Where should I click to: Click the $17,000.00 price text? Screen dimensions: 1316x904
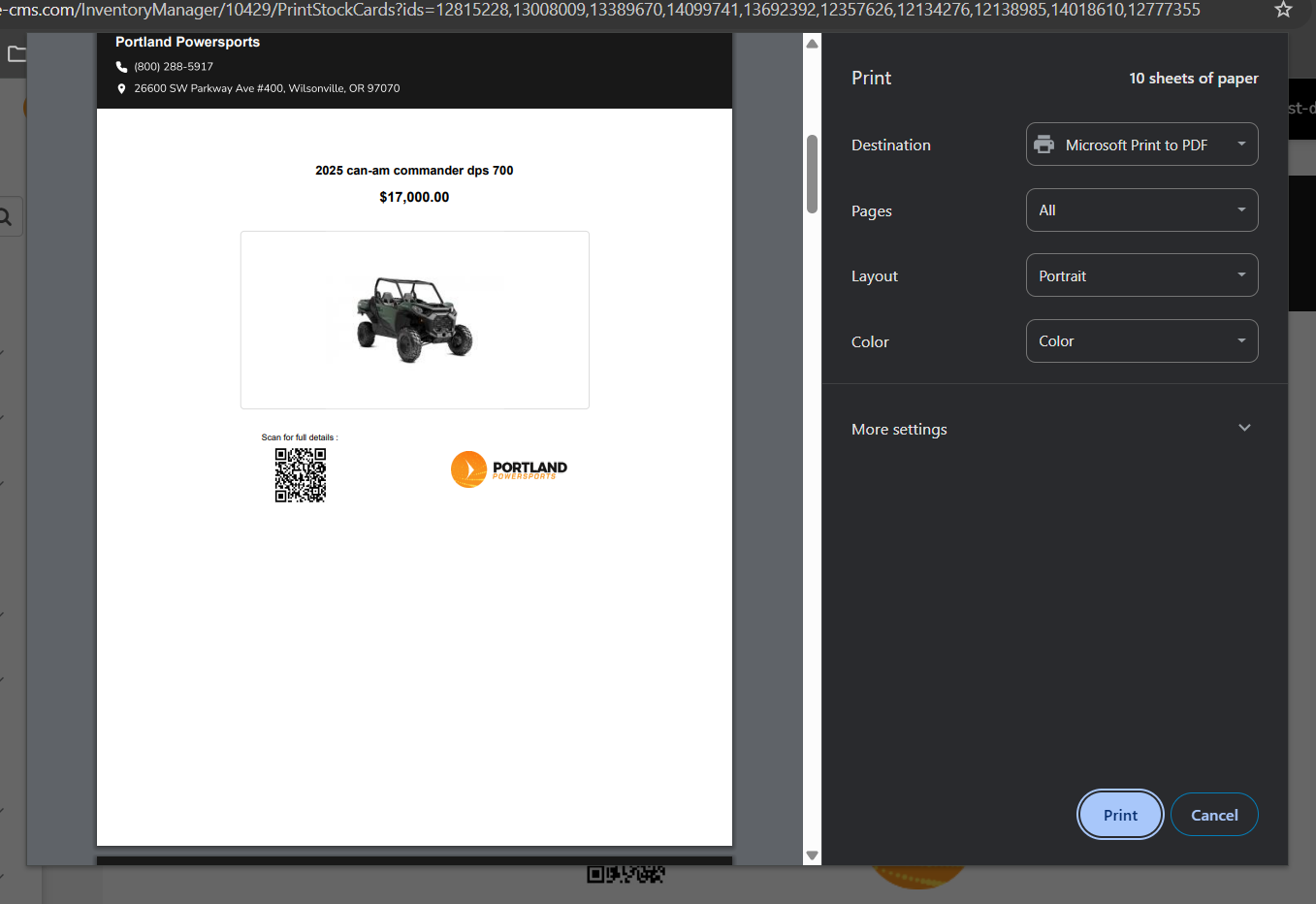pos(414,197)
